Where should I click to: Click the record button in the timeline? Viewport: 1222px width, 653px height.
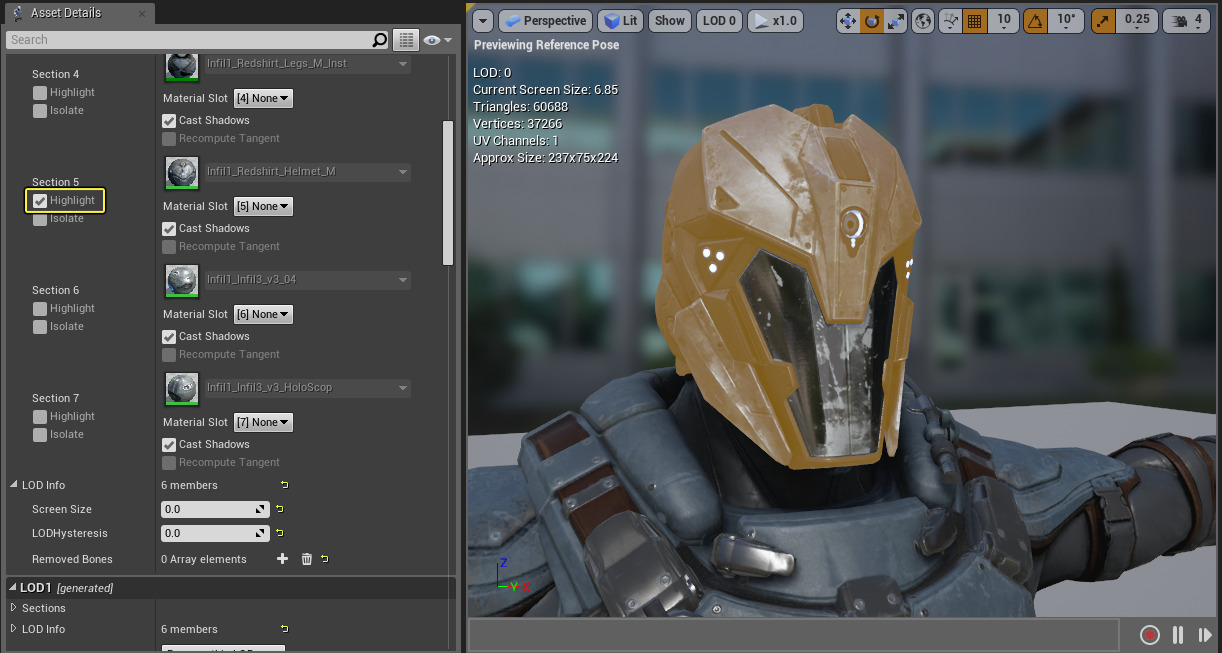tap(1150, 635)
